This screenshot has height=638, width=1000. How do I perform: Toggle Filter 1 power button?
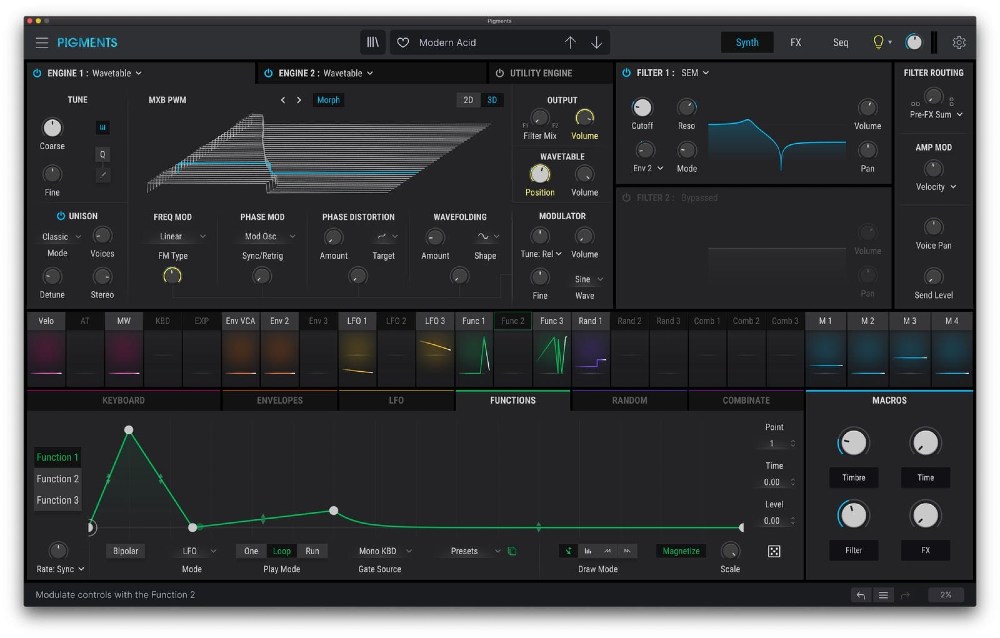point(626,73)
